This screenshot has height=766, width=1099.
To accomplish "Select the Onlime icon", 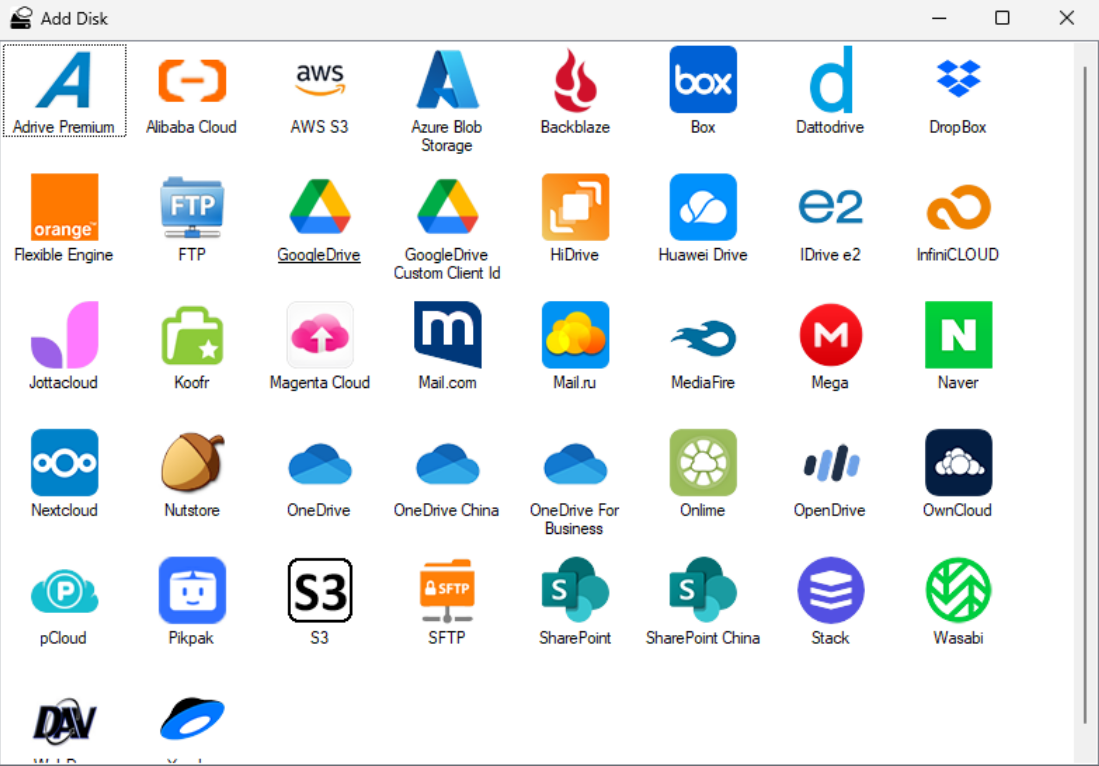I will pos(703,463).
